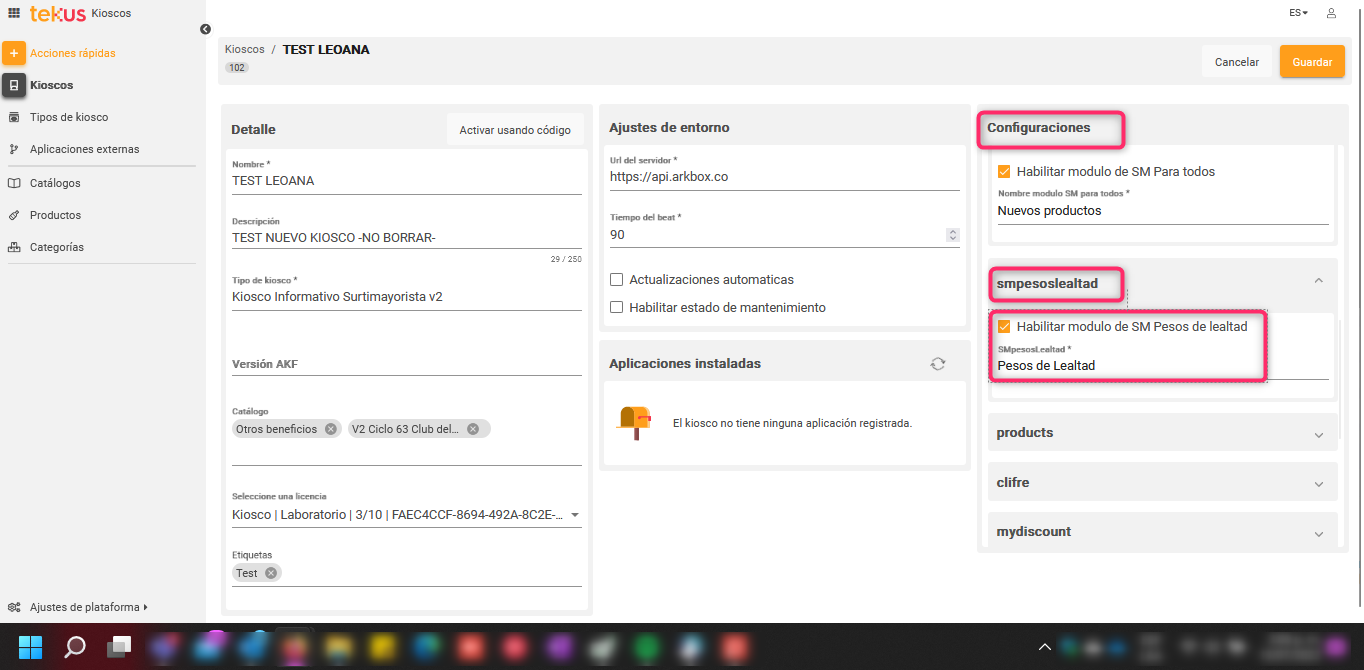
Task: Collapse the sidebar with arrow icon
Action: pyautogui.click(x=205, y=29)
